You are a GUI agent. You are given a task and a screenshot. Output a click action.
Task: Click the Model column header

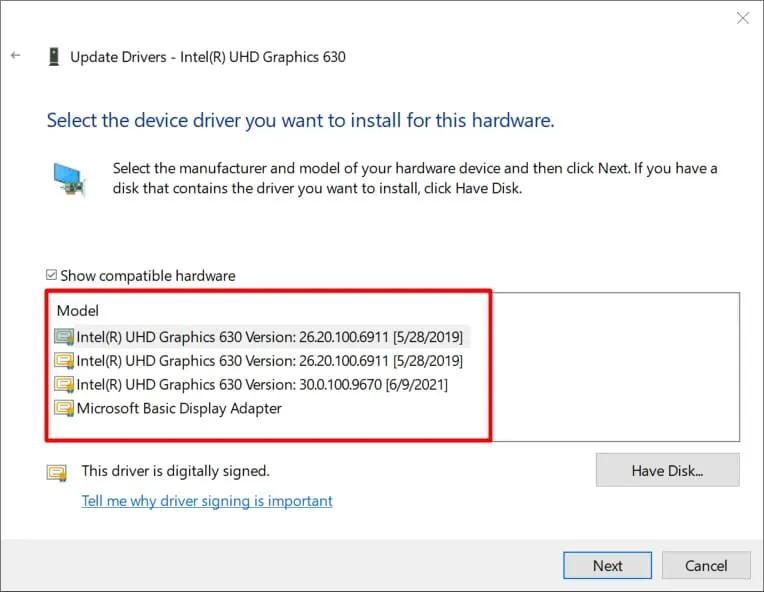pyautogui.click(x=77, y=311)
